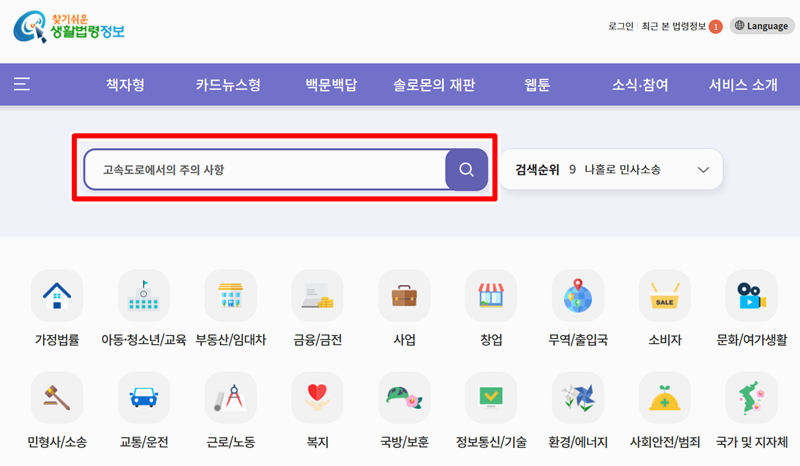Open 최근 본 법령정보 link
Image resolution: width=800 pixels, height=466 pixels.
coord(673,26)
